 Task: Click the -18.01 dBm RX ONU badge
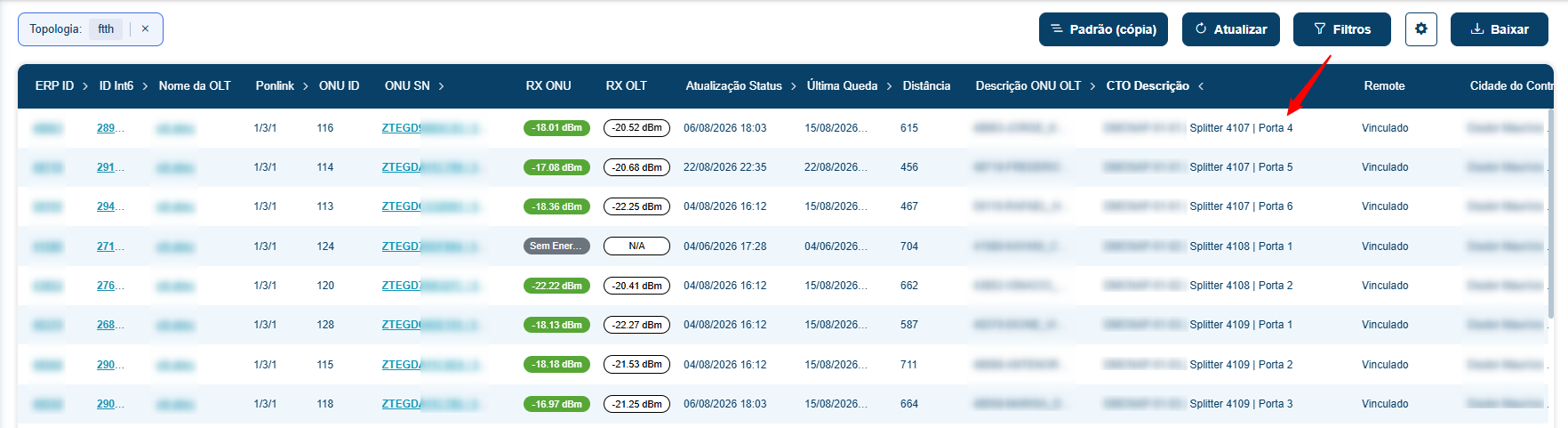point(556,128)
